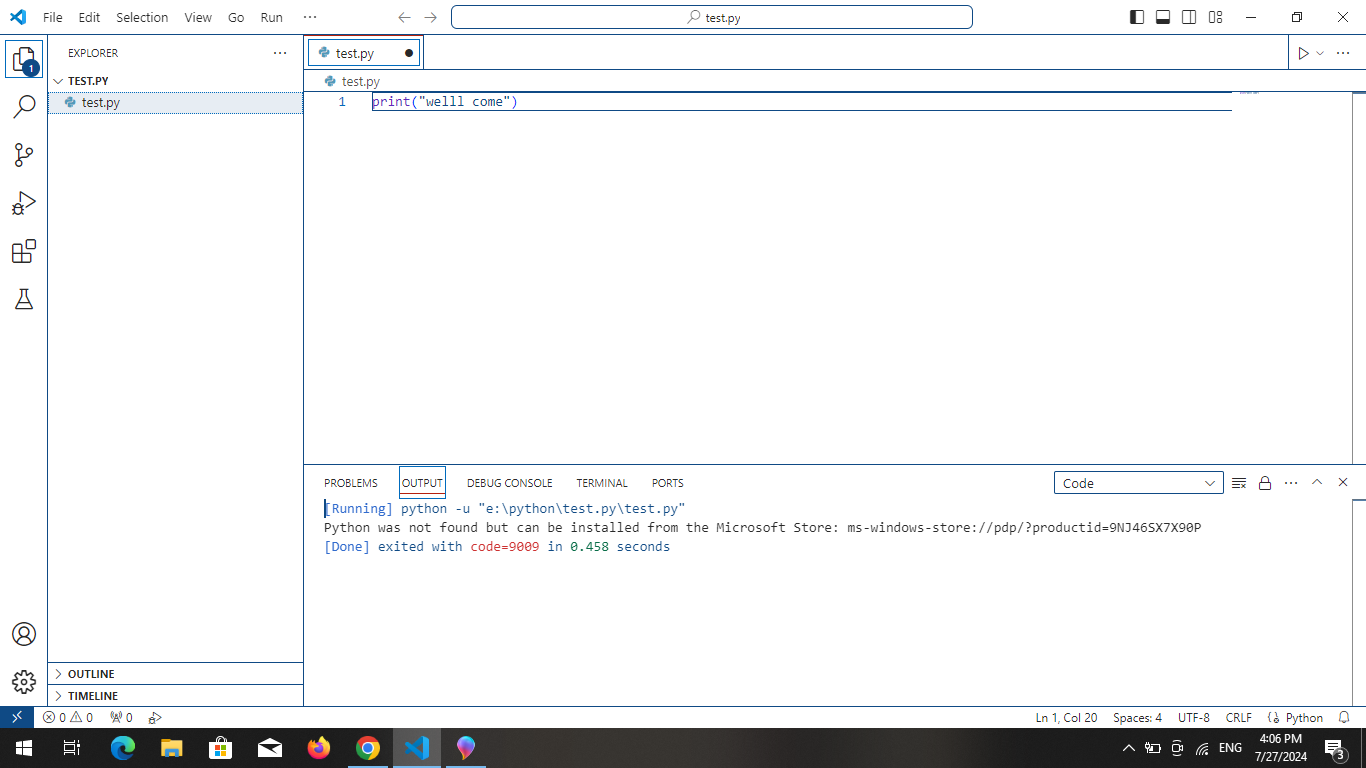The height and width of the screenshot is (768, 1366).
Task: Open the Source Control view
Action: (x=24, y=155)
